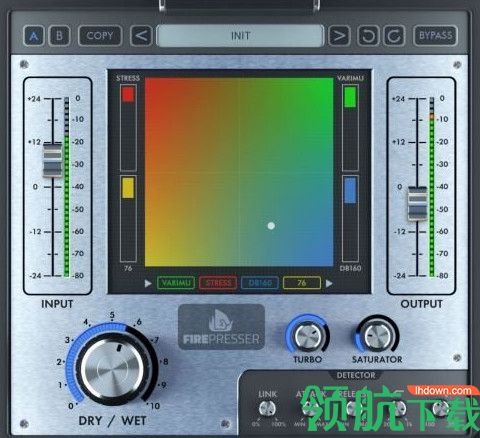This screenshot has height=438, width=480.
Task: Click the OUTPUT label text
Action: 421,304
